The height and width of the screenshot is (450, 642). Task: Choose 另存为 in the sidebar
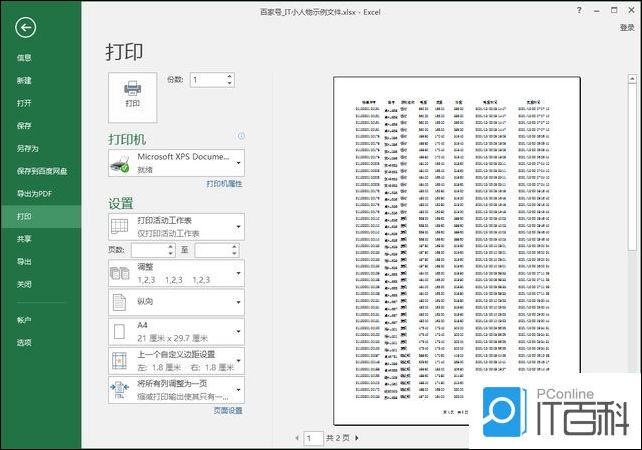click(27, 149)
